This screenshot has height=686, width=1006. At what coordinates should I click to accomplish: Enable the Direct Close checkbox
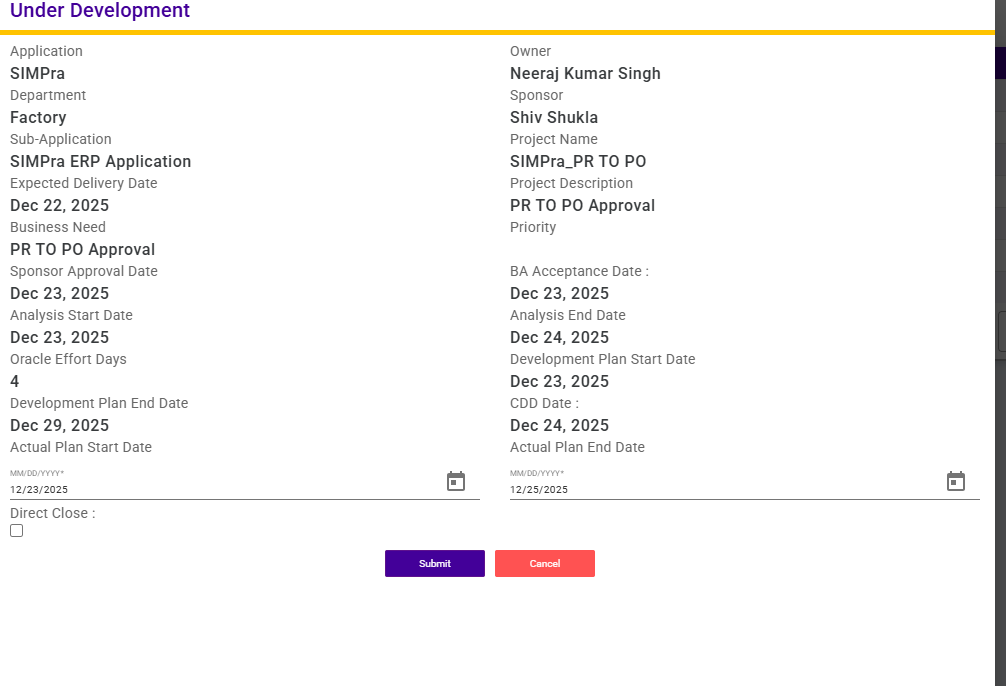[17, 531]
